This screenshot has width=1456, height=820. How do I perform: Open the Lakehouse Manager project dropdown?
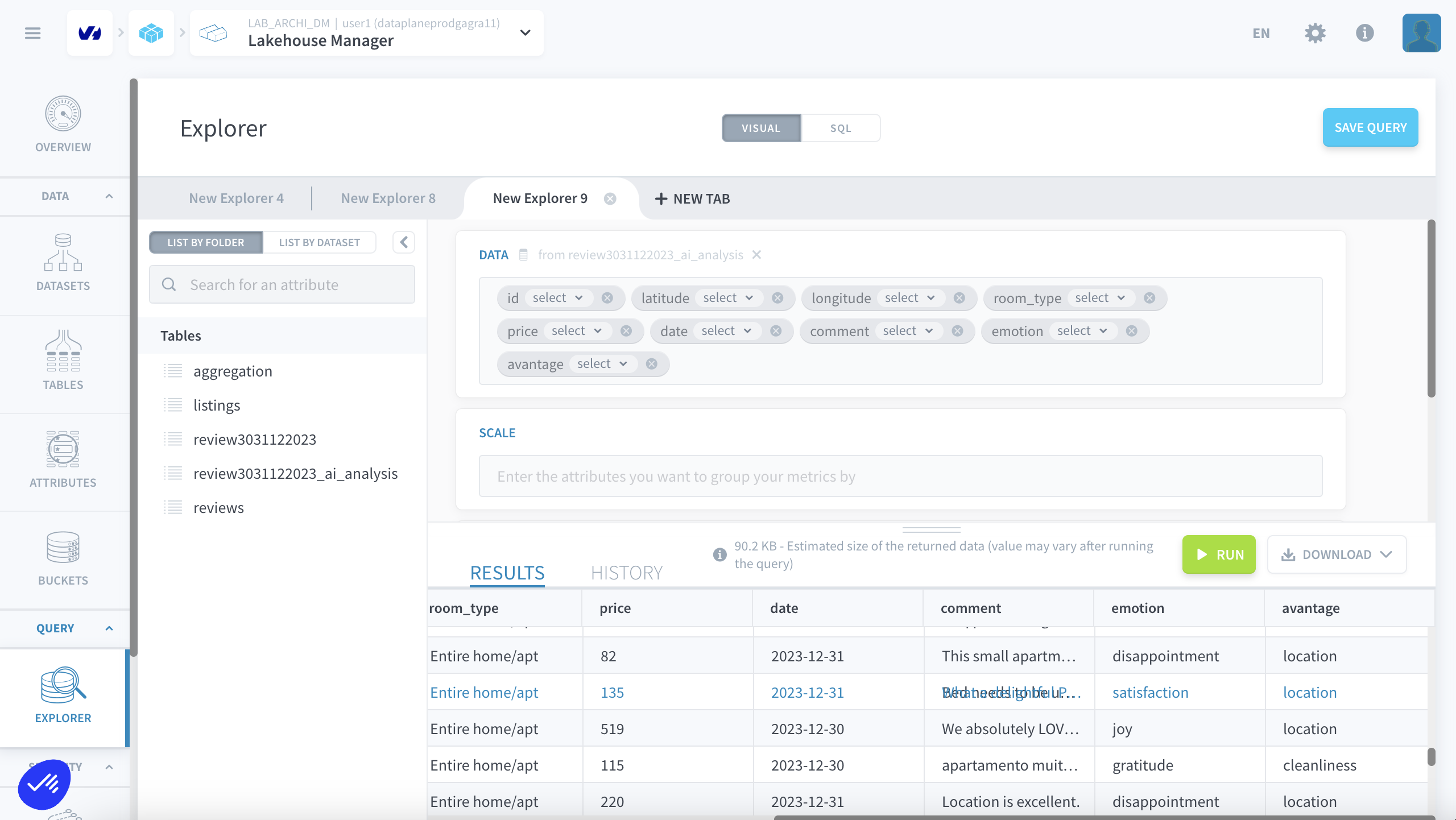pos(525,33)
